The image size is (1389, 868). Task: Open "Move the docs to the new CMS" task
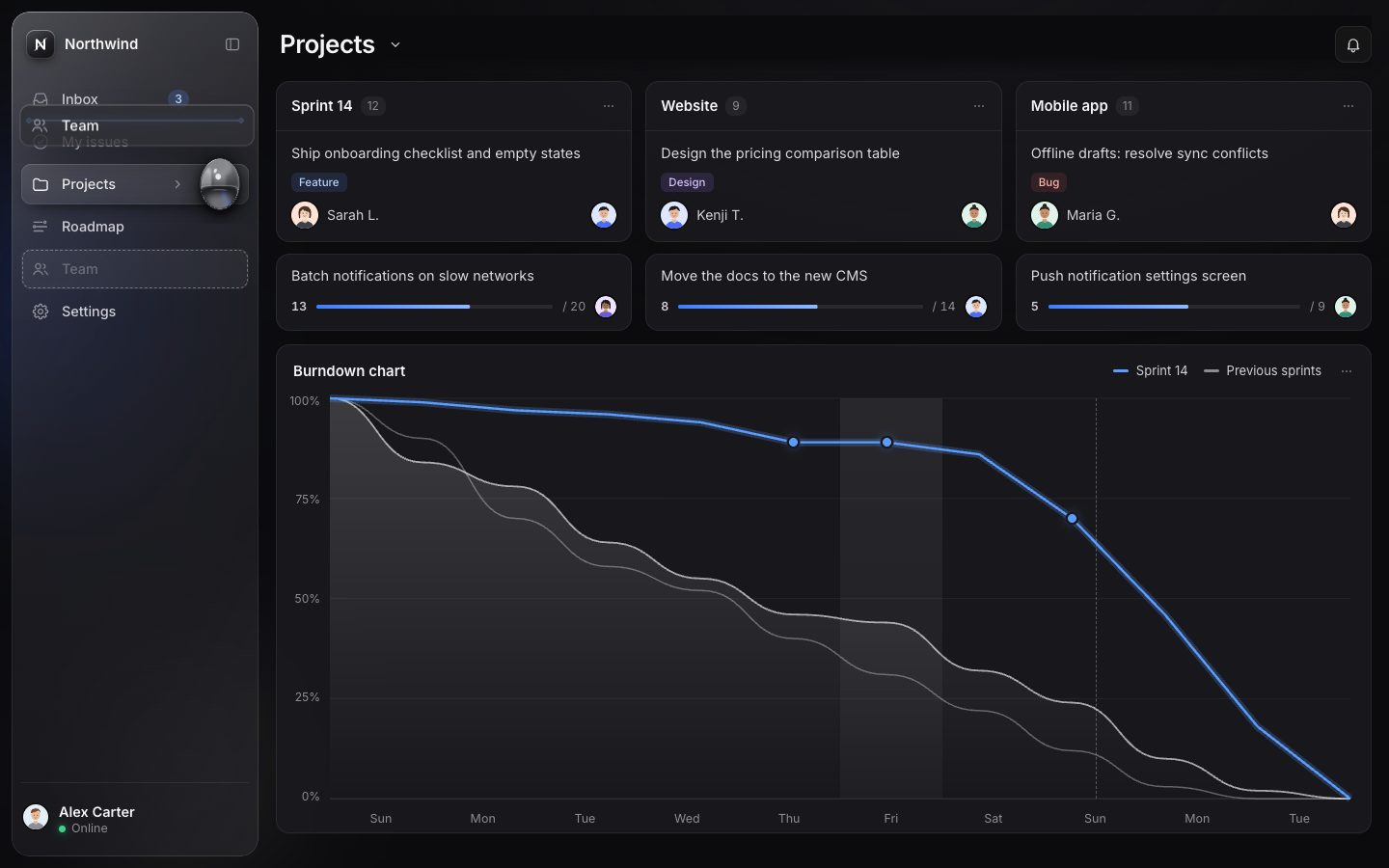click(764, 276)
